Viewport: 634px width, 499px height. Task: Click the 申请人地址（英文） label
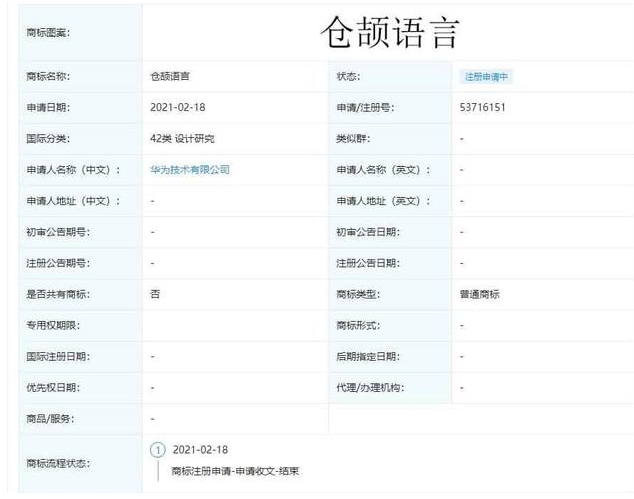(383, 201)
